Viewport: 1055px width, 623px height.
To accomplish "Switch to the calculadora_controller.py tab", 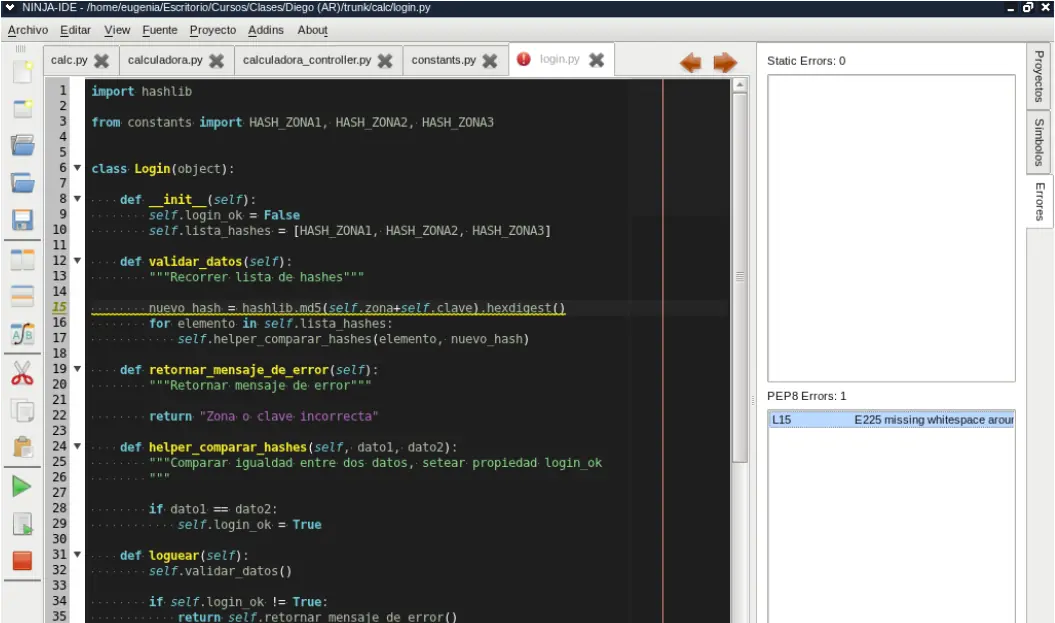I will tap(307, 60).
